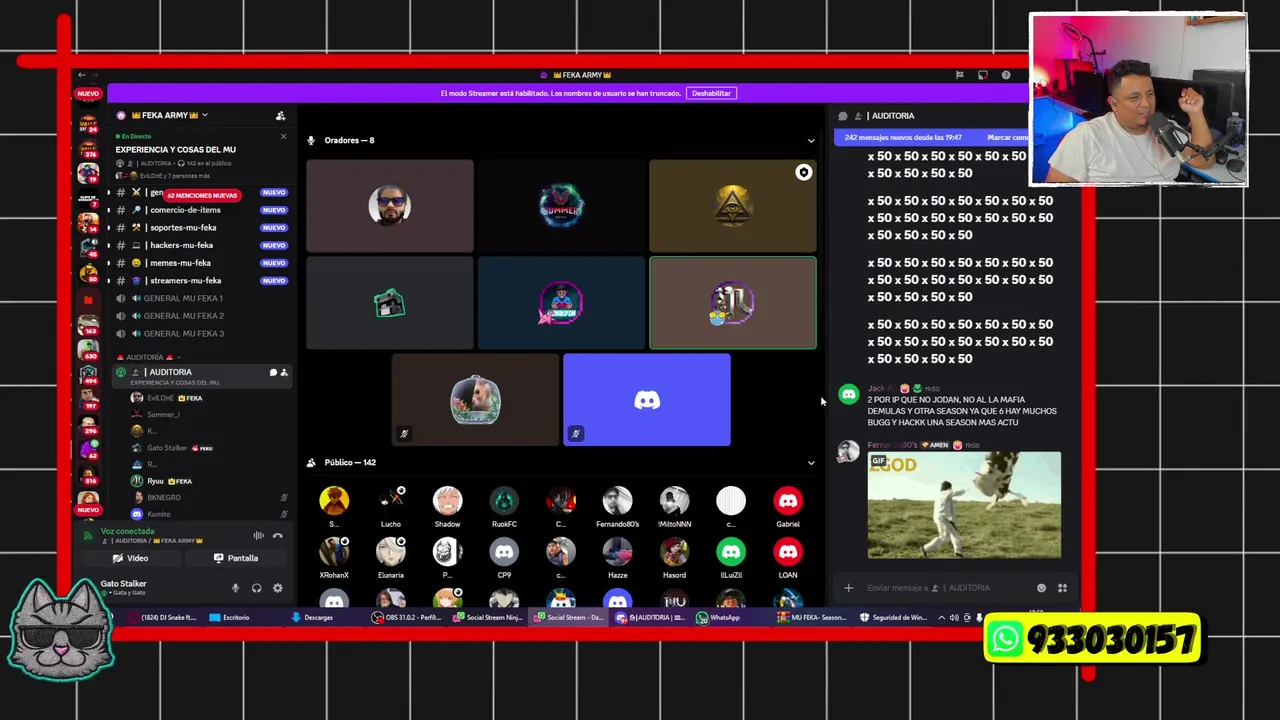
Task: Open the help question mark icon
Action: tap(1006, 75)
